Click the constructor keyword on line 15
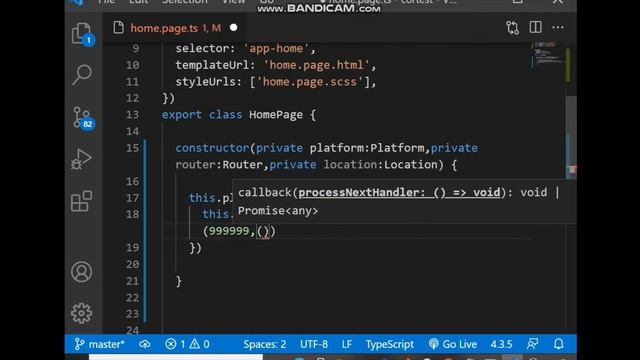The width and height of the screenshot is (640, 360). pos(212,148)
